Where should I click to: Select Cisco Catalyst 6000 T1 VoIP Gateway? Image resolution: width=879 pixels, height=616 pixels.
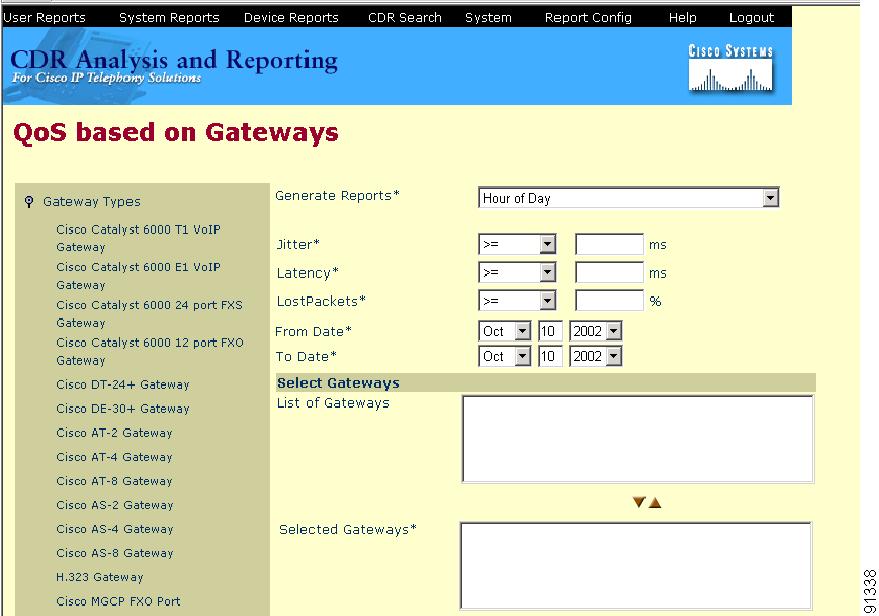138,238
